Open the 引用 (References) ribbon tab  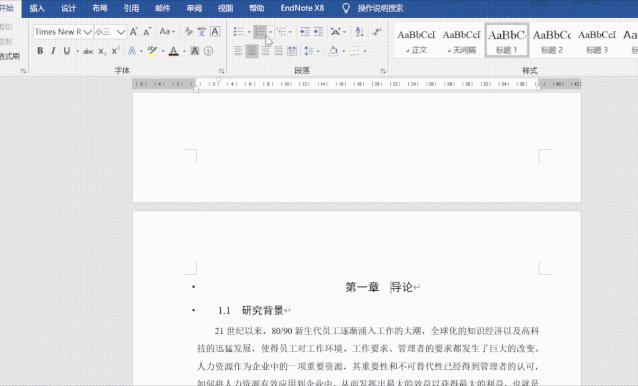click(131, 8)
